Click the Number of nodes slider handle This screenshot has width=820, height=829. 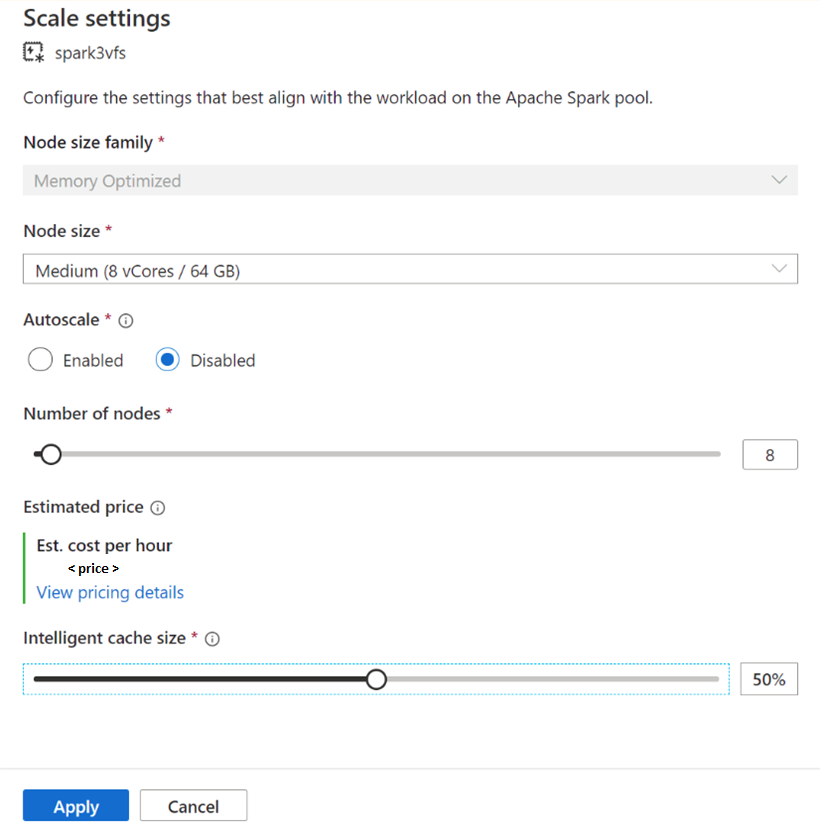50,455
